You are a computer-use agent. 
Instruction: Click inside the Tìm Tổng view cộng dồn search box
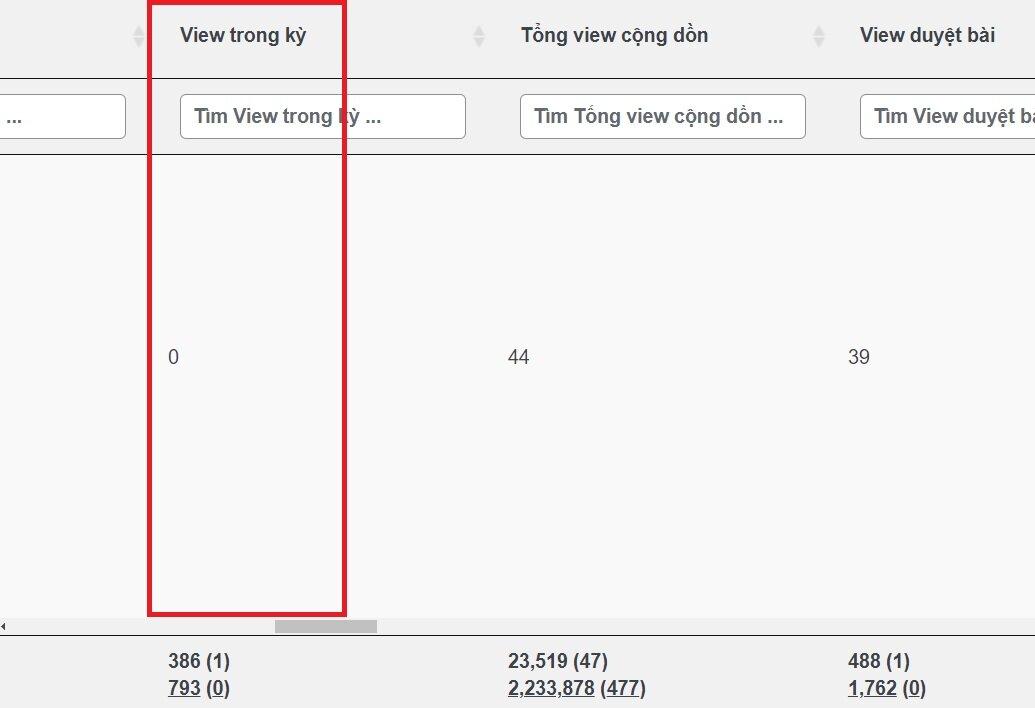(x=662, y=116)
